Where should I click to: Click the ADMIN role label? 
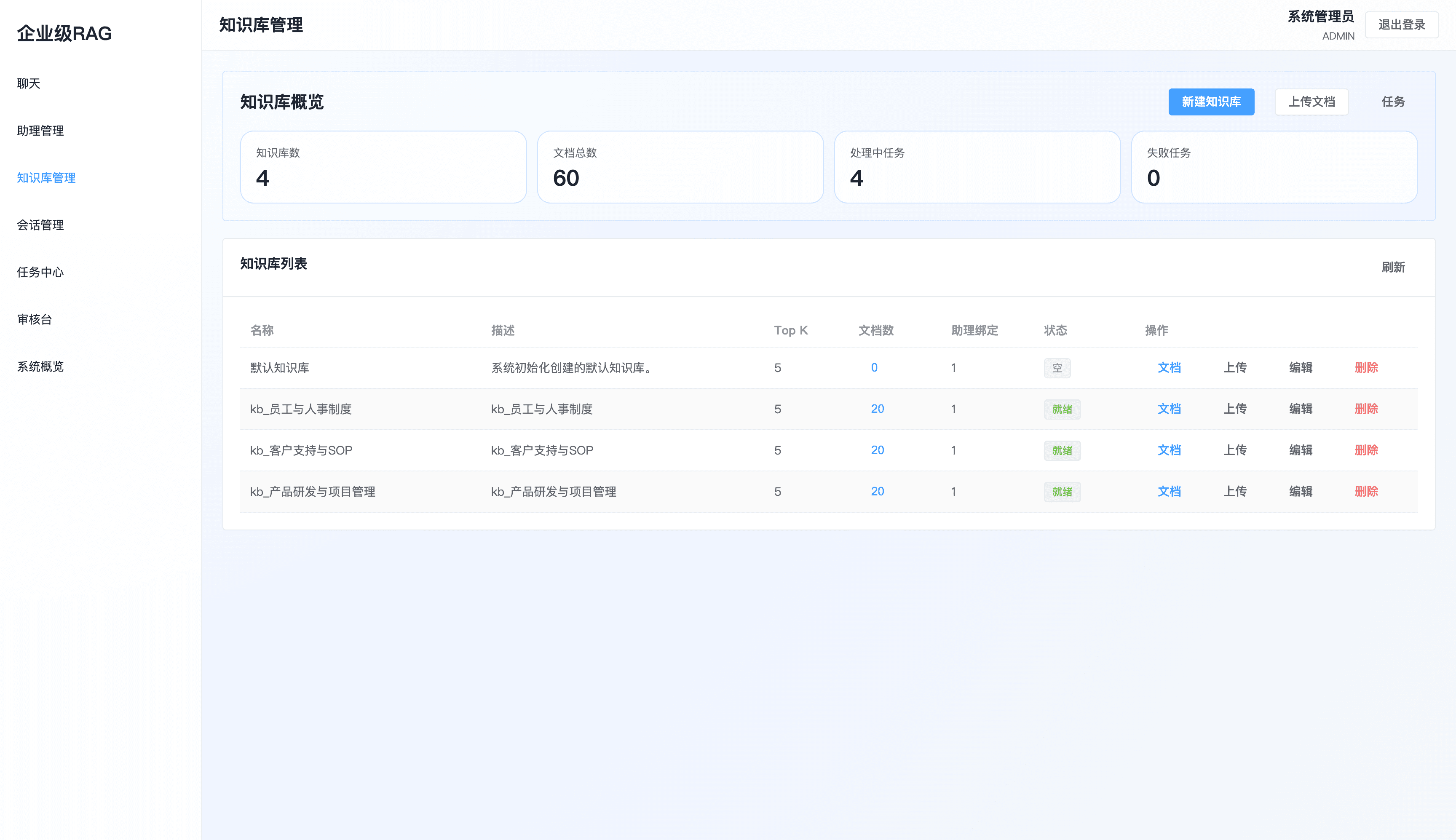point(1338,36)
